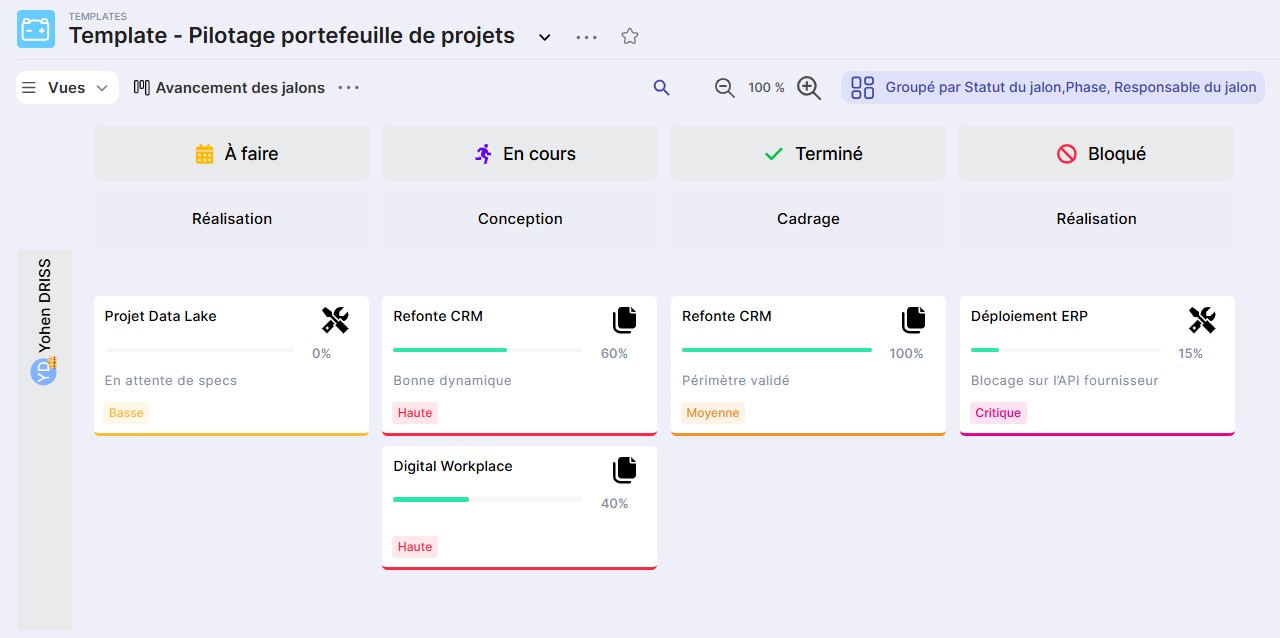Open the grouping options for Statut du jalon
Screen dimensions: 1280x638
pos(1053,88)
